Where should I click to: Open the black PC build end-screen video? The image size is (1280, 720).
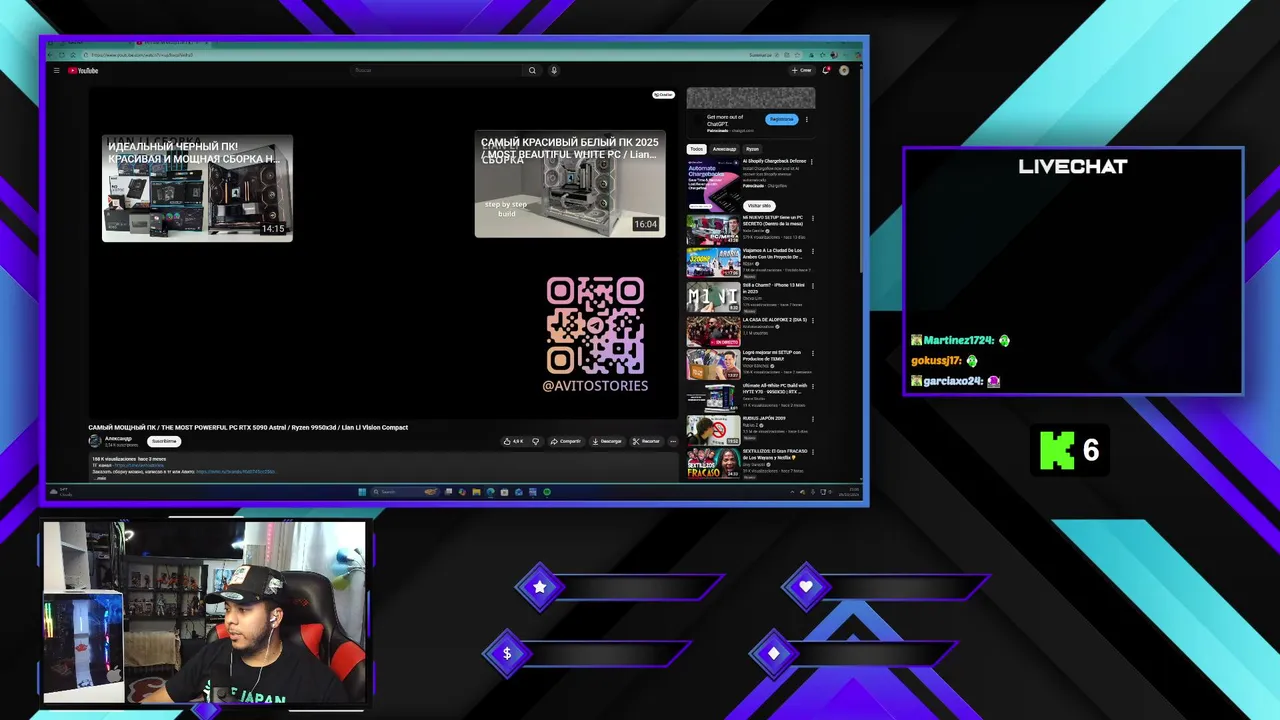(x=197, y=188)
